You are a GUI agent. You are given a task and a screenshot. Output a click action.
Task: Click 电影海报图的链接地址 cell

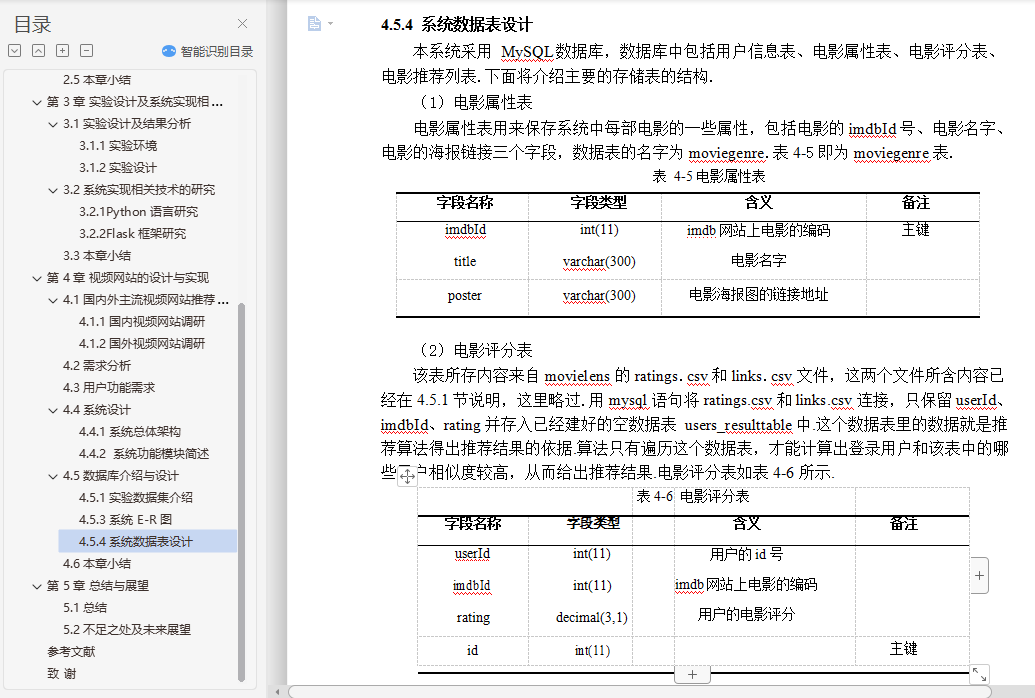tap(758, 295)
